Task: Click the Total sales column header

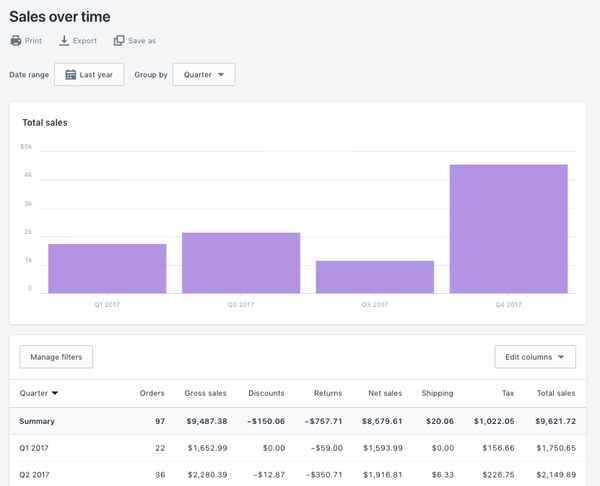Action: click(556, 393)
